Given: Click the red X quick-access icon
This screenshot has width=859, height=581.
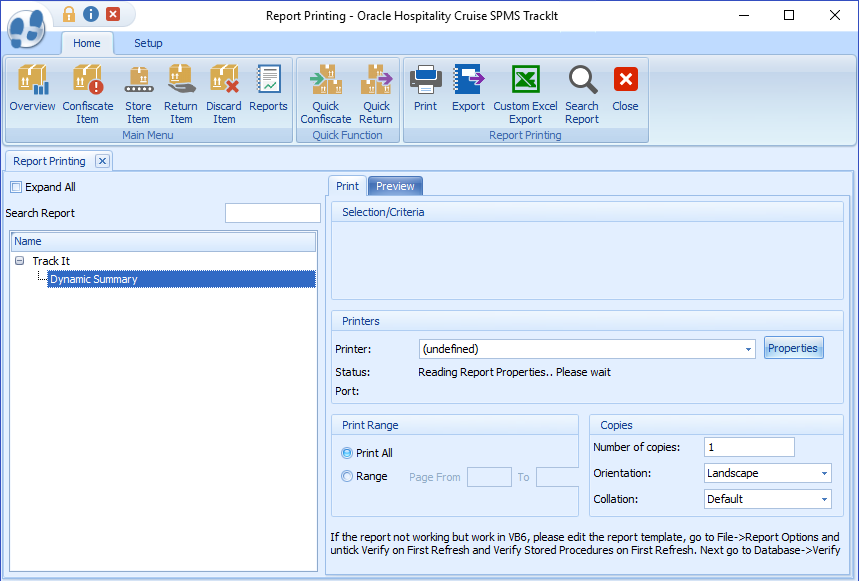Looking at the screenshot, I should pyautogui.click(x=113, y=14).
